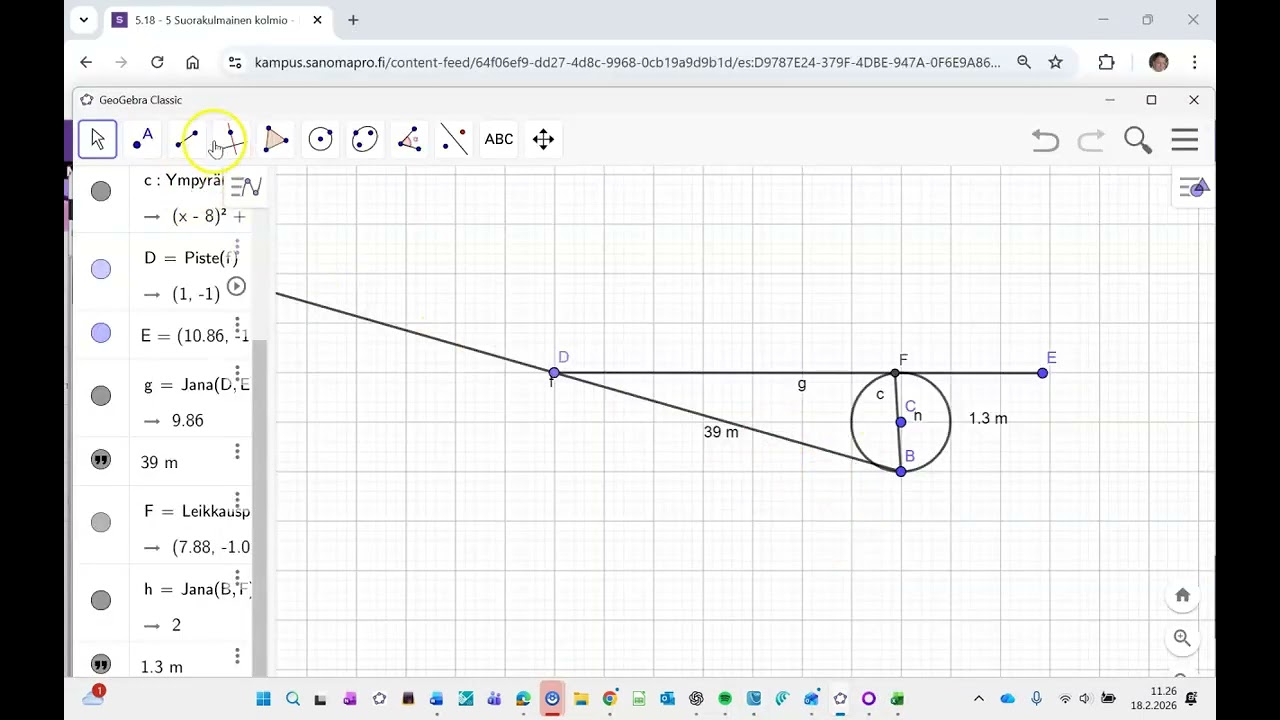Select the Reflect about Line tool
The height and width of the screenshot is (720, 1280).
click(x=454, y=139)
